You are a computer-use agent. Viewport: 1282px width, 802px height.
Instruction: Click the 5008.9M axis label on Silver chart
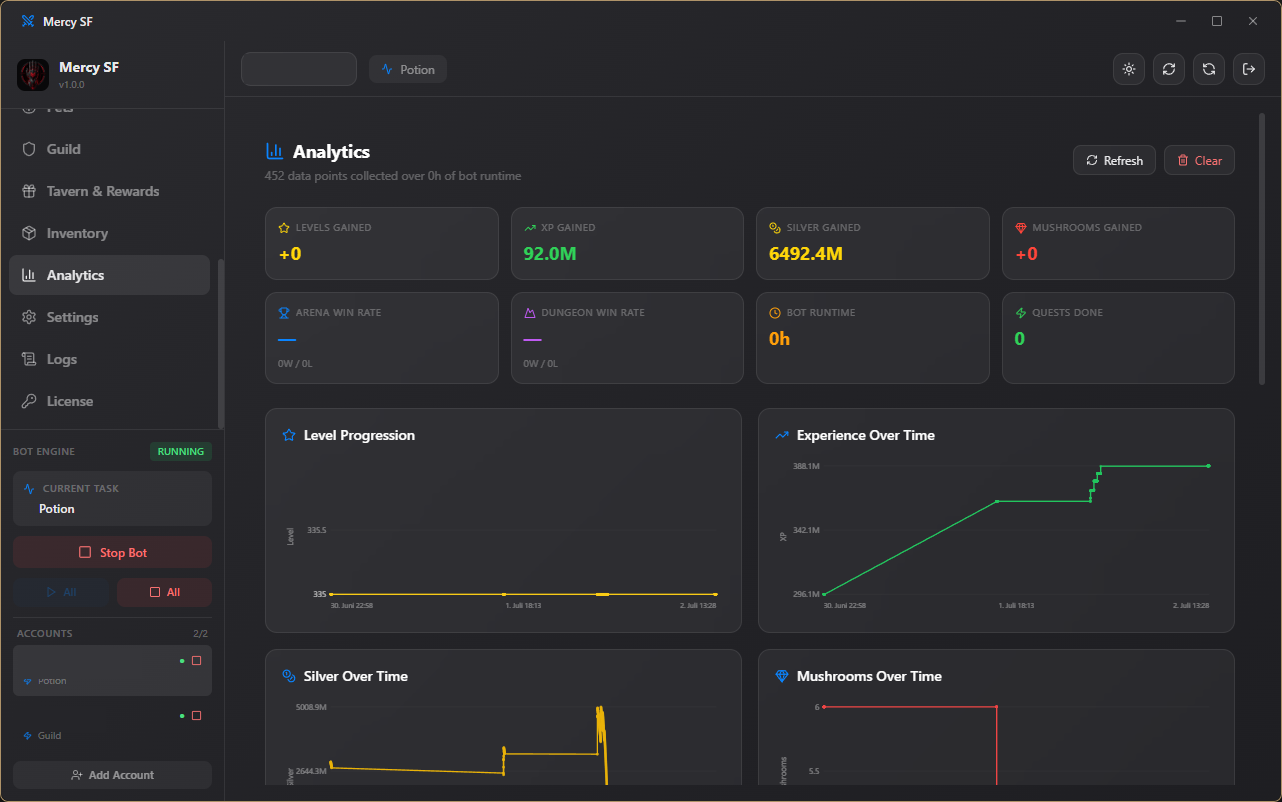[311, 707]
